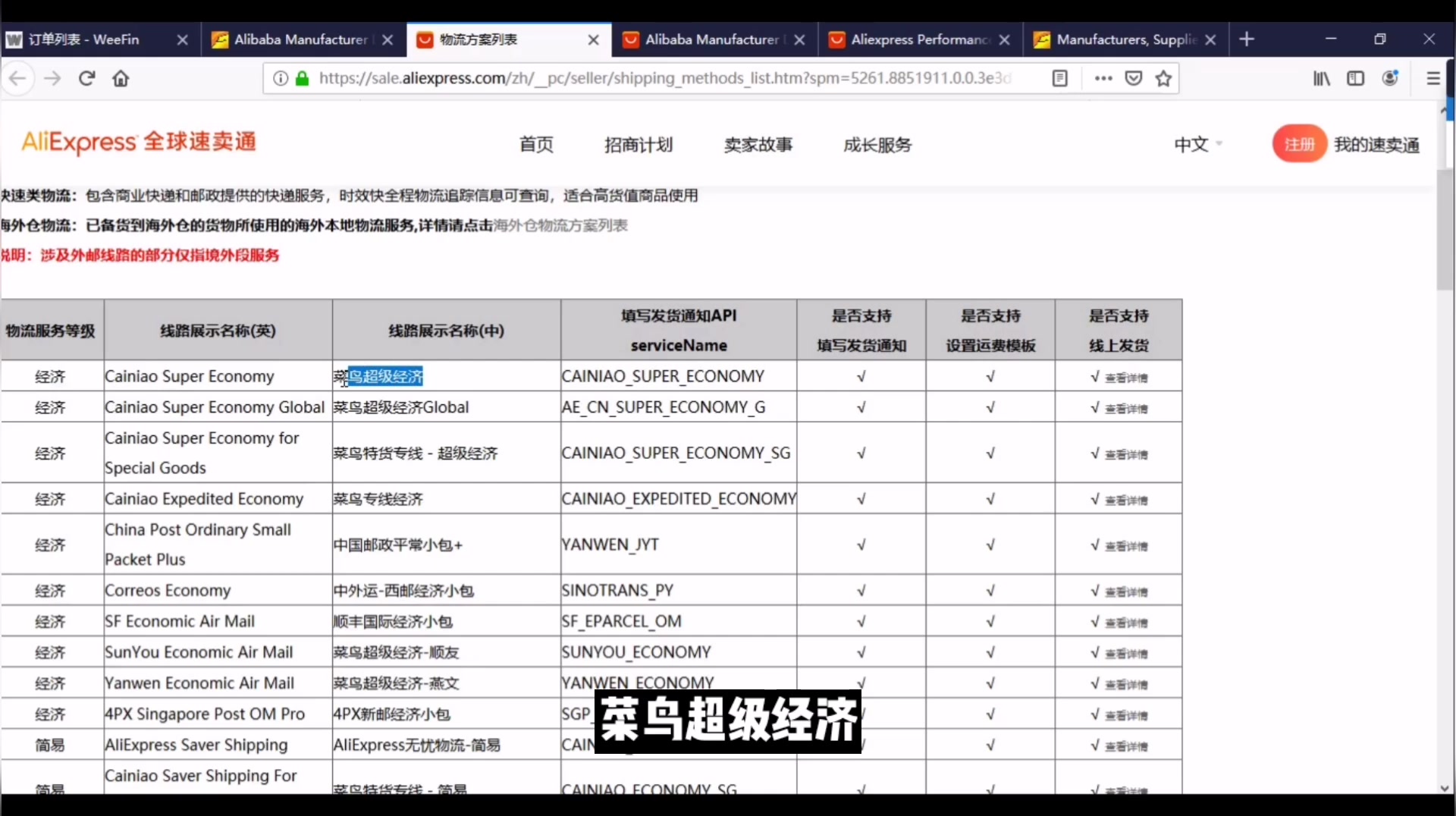Image resolution: width=1456 pixels, height=816 pixels.
Task: Click the 物流服务等级 column header
Action: (x=51, y=330)
